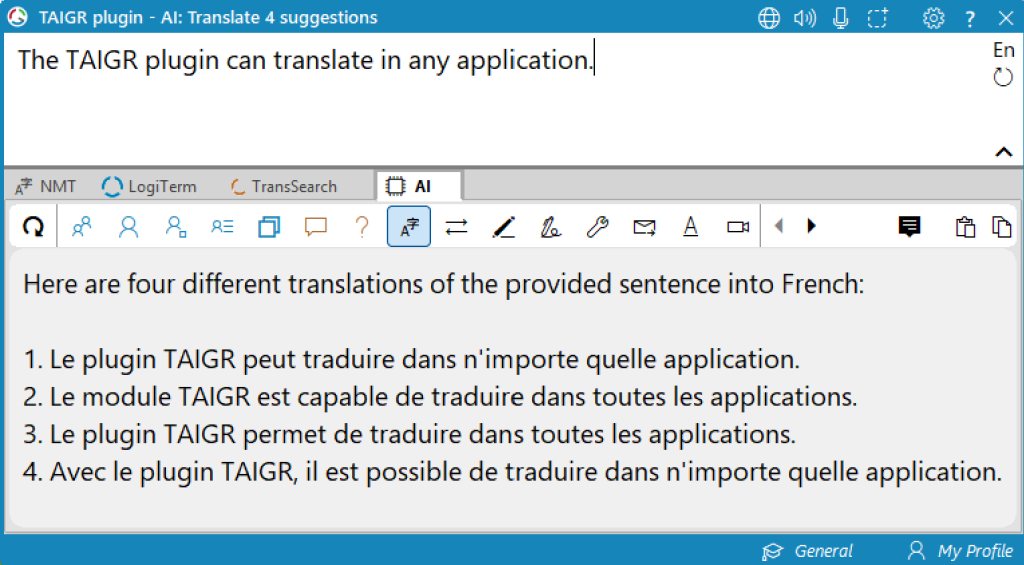
Task: Click the globe icon in the title bar
Action: (x=769, y=18)
